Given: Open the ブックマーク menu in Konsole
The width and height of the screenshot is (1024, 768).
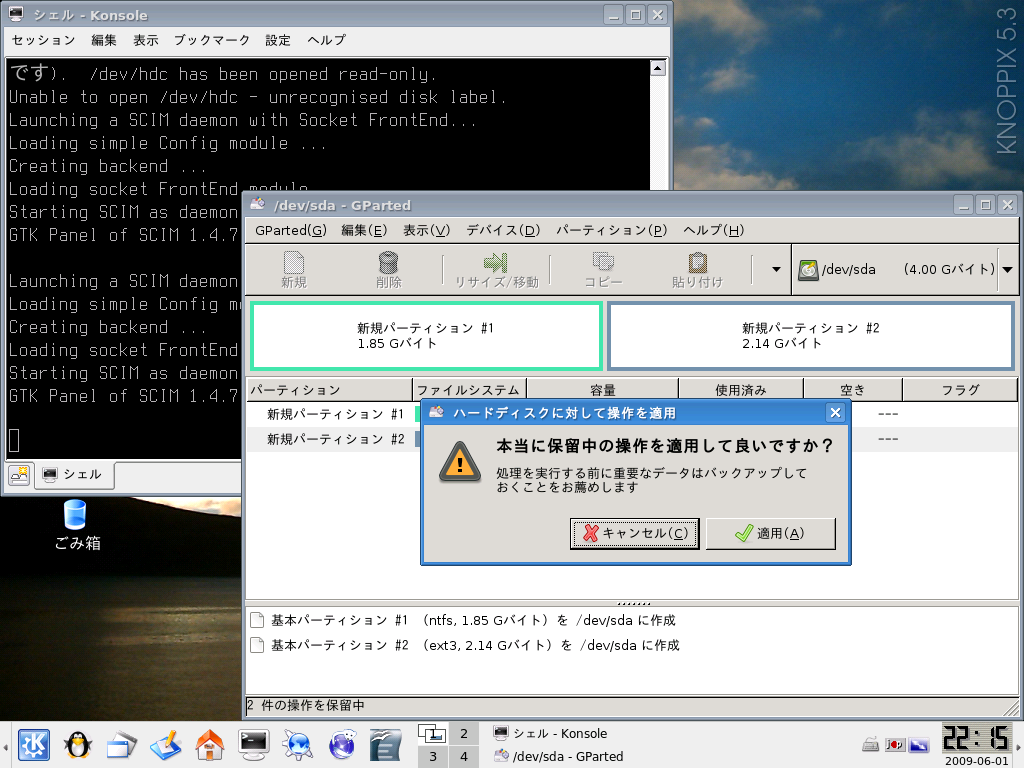Looking at the screenshot, I should point(212,40).
